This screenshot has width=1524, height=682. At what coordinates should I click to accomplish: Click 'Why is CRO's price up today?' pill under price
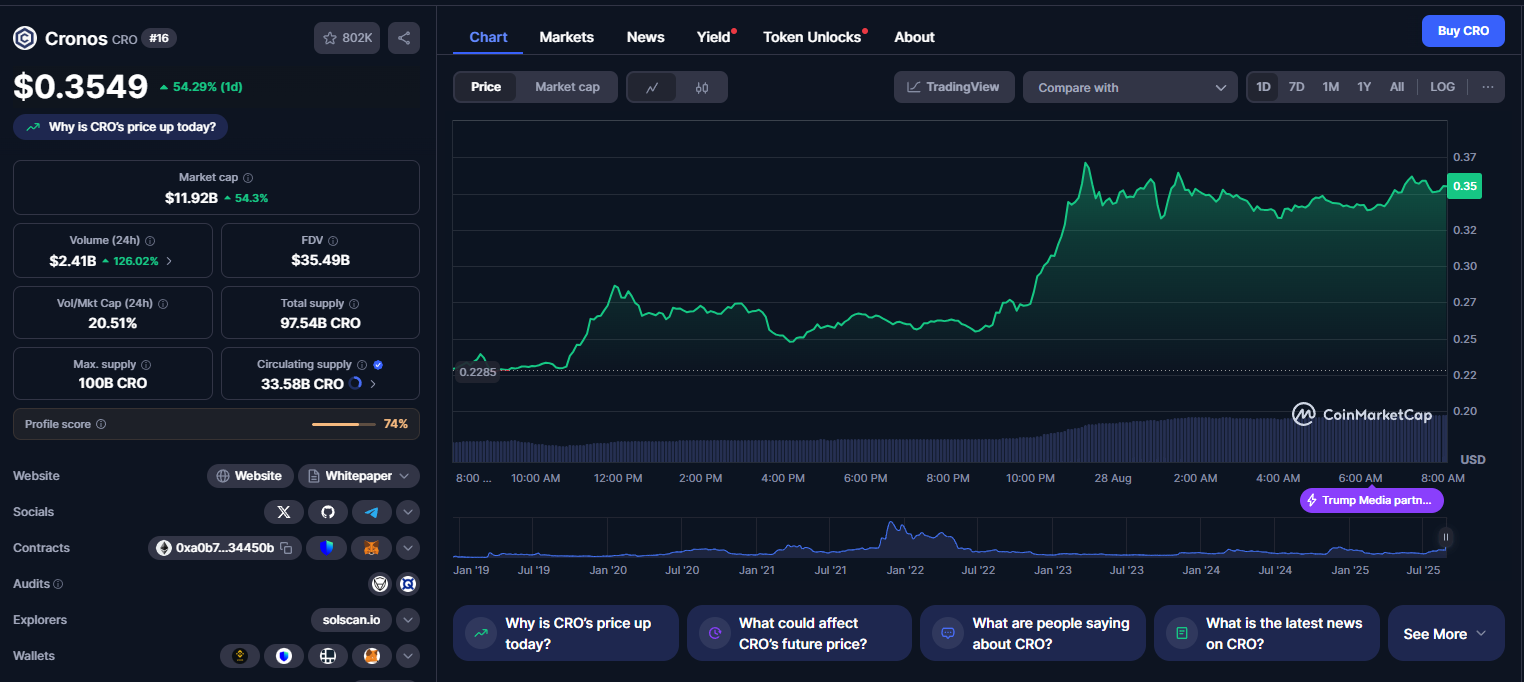121,127
